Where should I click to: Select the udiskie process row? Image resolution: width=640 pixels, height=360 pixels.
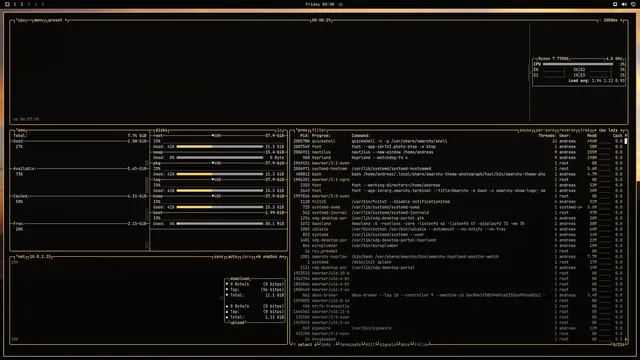pos(458,229)
